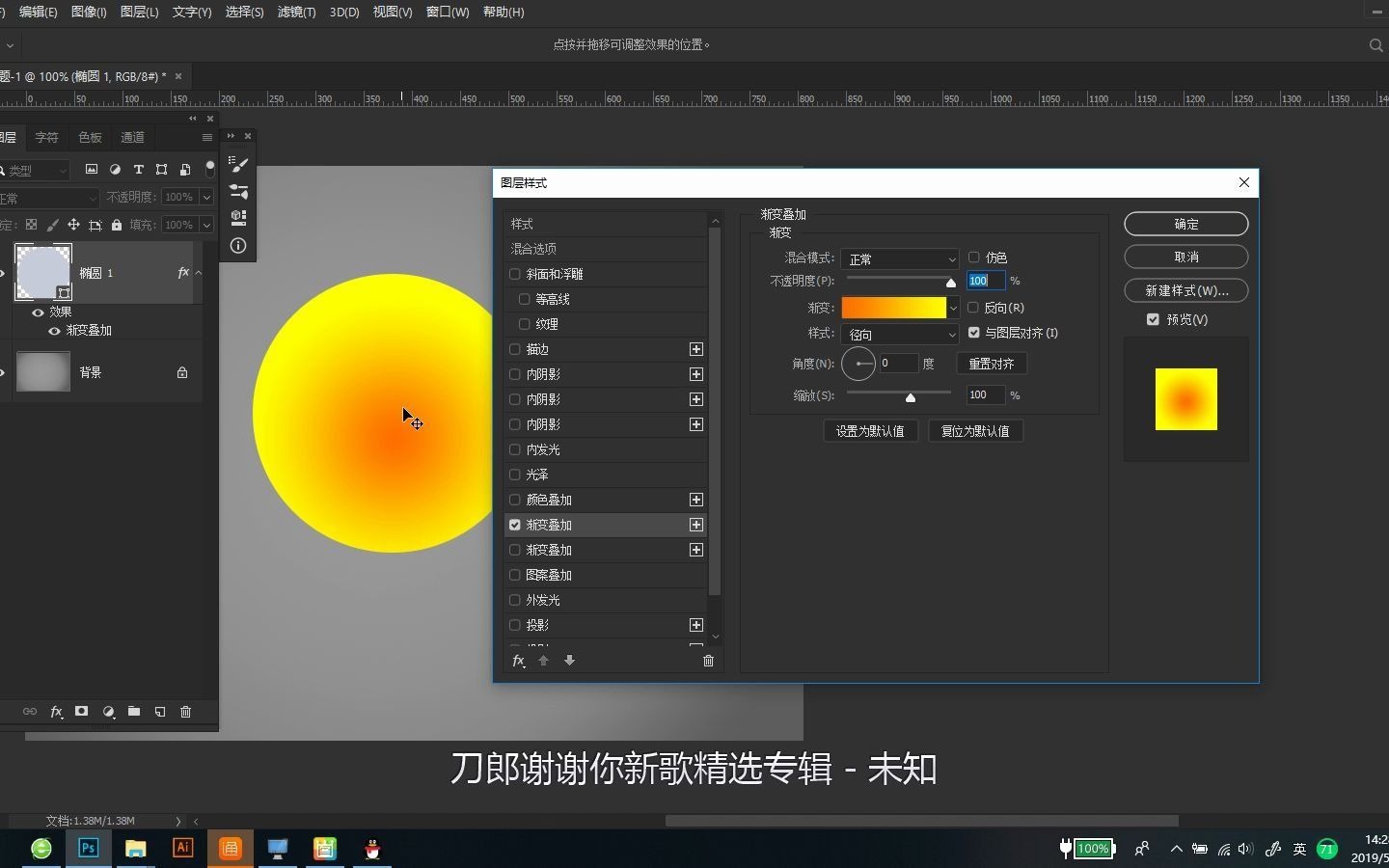Viewport: 1389px width, 868px height.
Task: Switch to the 通道 tab
Action: (x=132, y=138)
